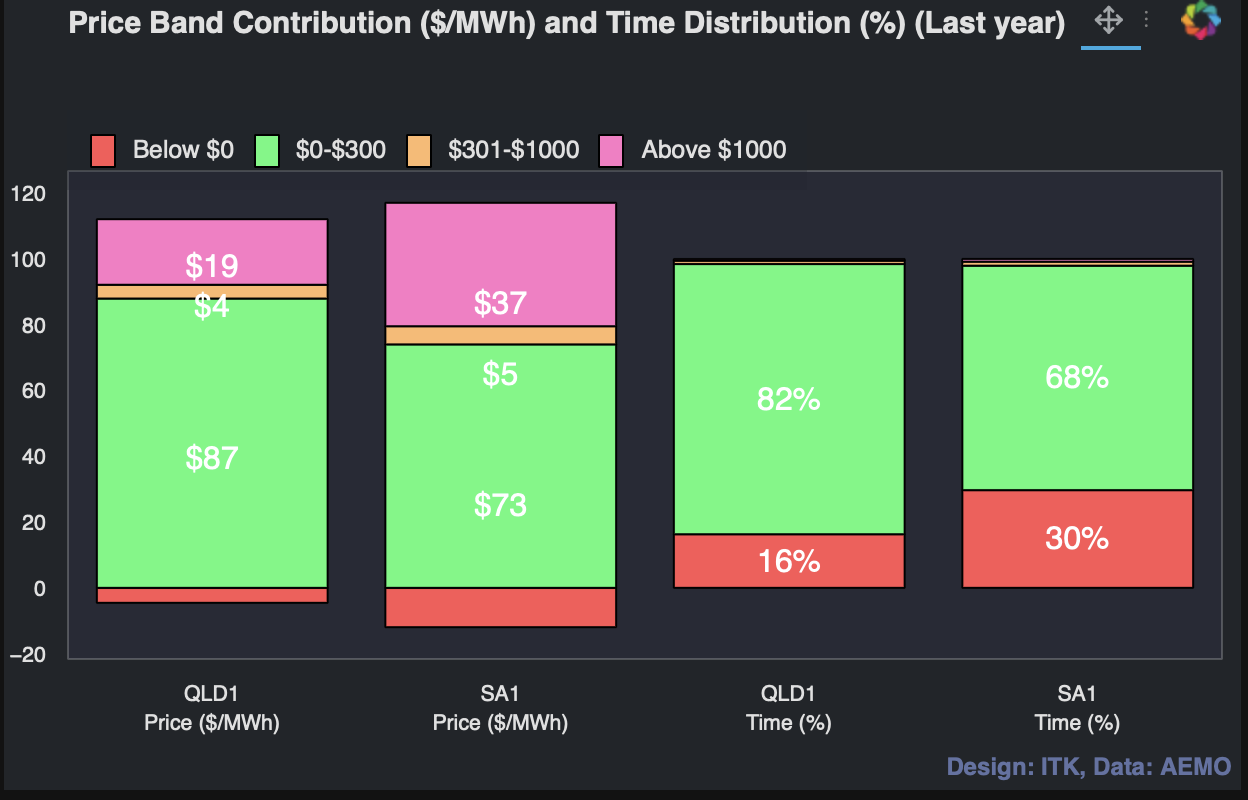Click the QLD1 16% red time segment
This screenshot has width=1248, height=800.
[789, 561]
